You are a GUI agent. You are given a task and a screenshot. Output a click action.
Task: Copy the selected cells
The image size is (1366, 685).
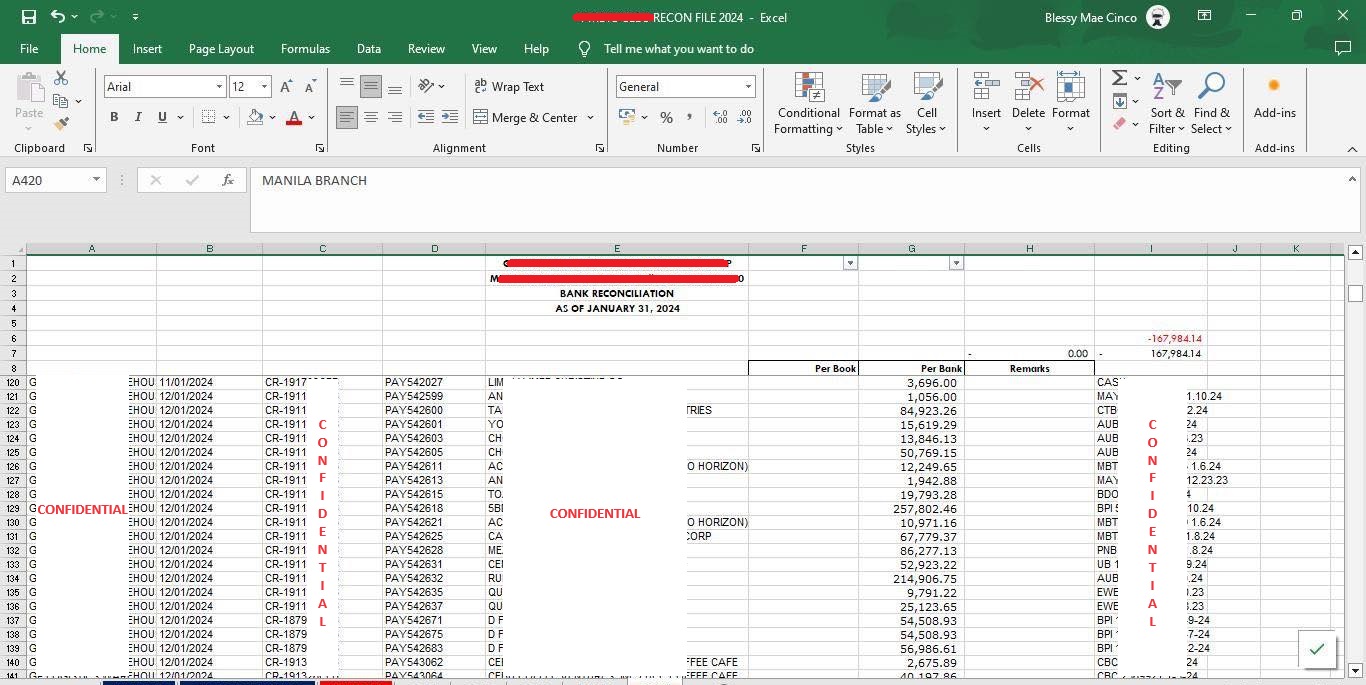(61, 101)
